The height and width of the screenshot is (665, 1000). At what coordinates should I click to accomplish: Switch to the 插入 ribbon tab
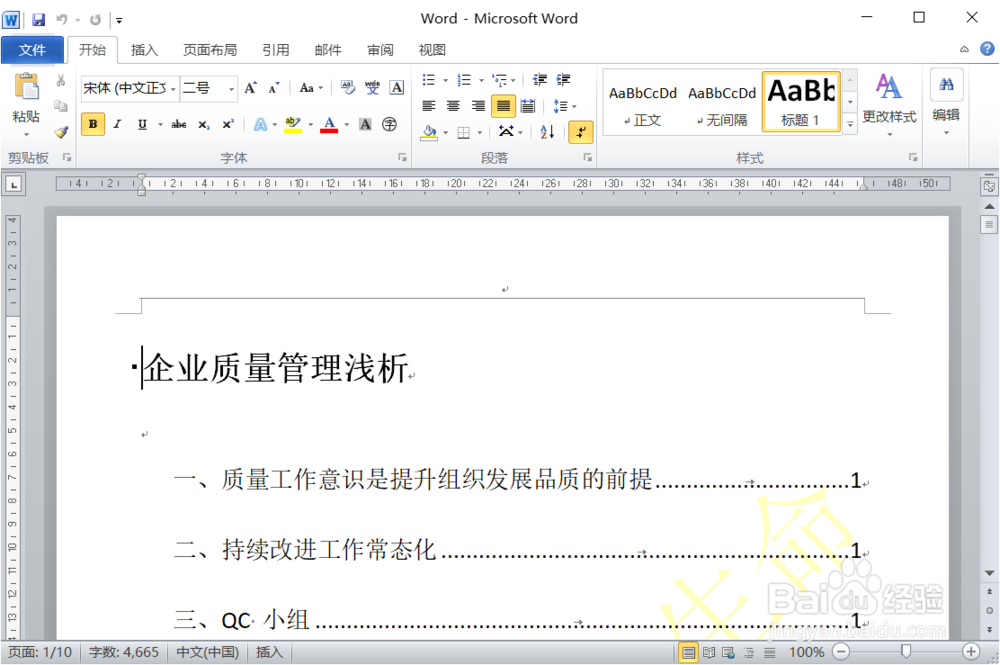tap(145, 49)
